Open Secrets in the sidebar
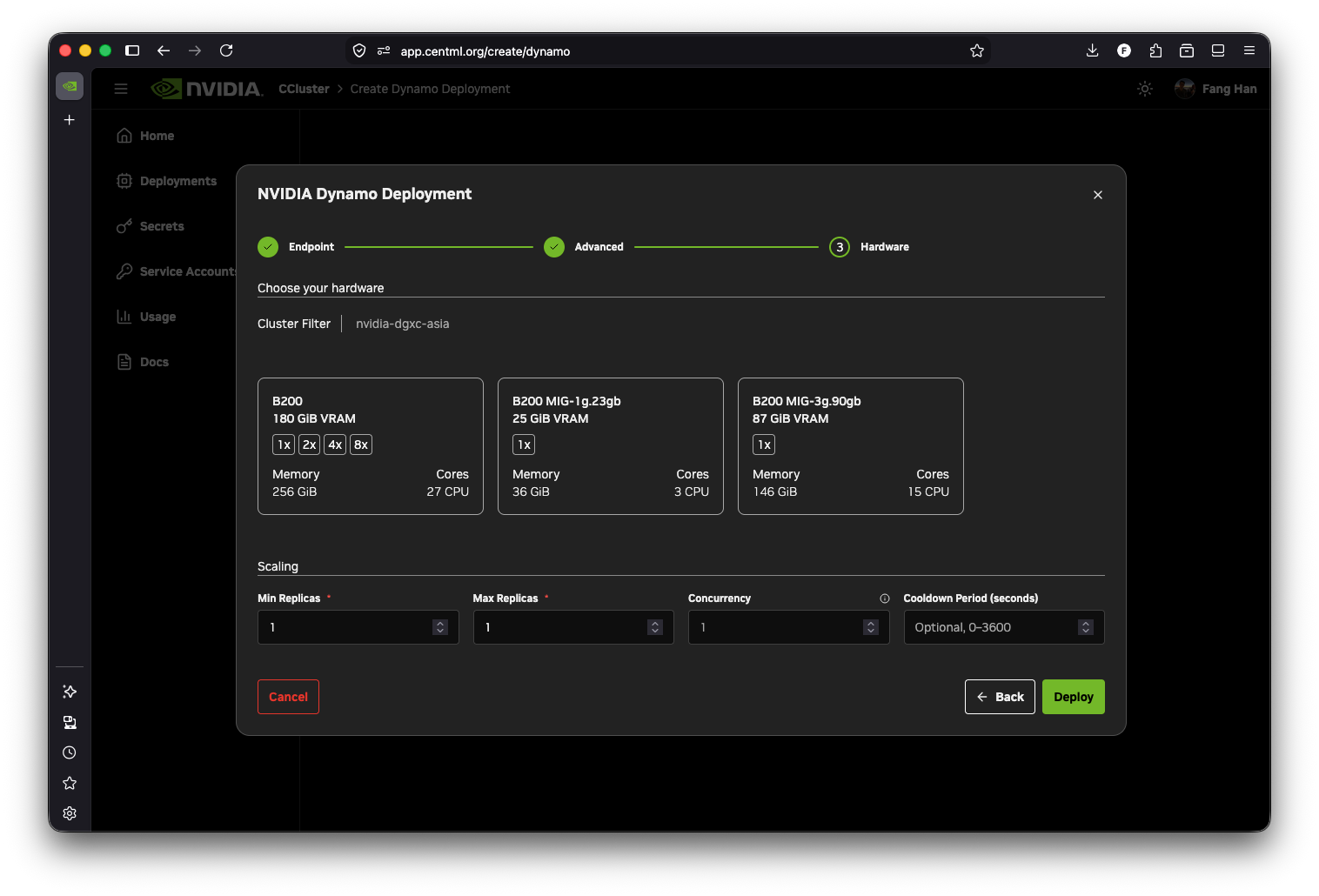This screenshot has width=1319, height=896. point(151,226)
